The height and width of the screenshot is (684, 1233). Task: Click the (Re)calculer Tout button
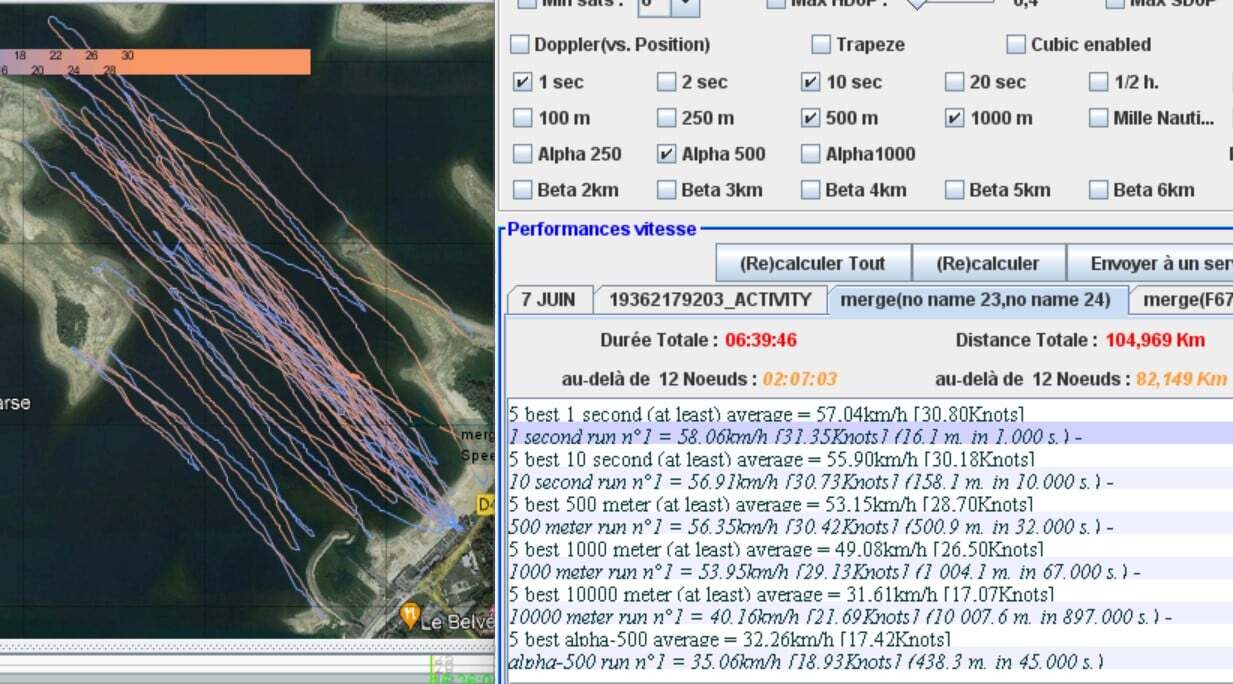[x=813, y=264]
